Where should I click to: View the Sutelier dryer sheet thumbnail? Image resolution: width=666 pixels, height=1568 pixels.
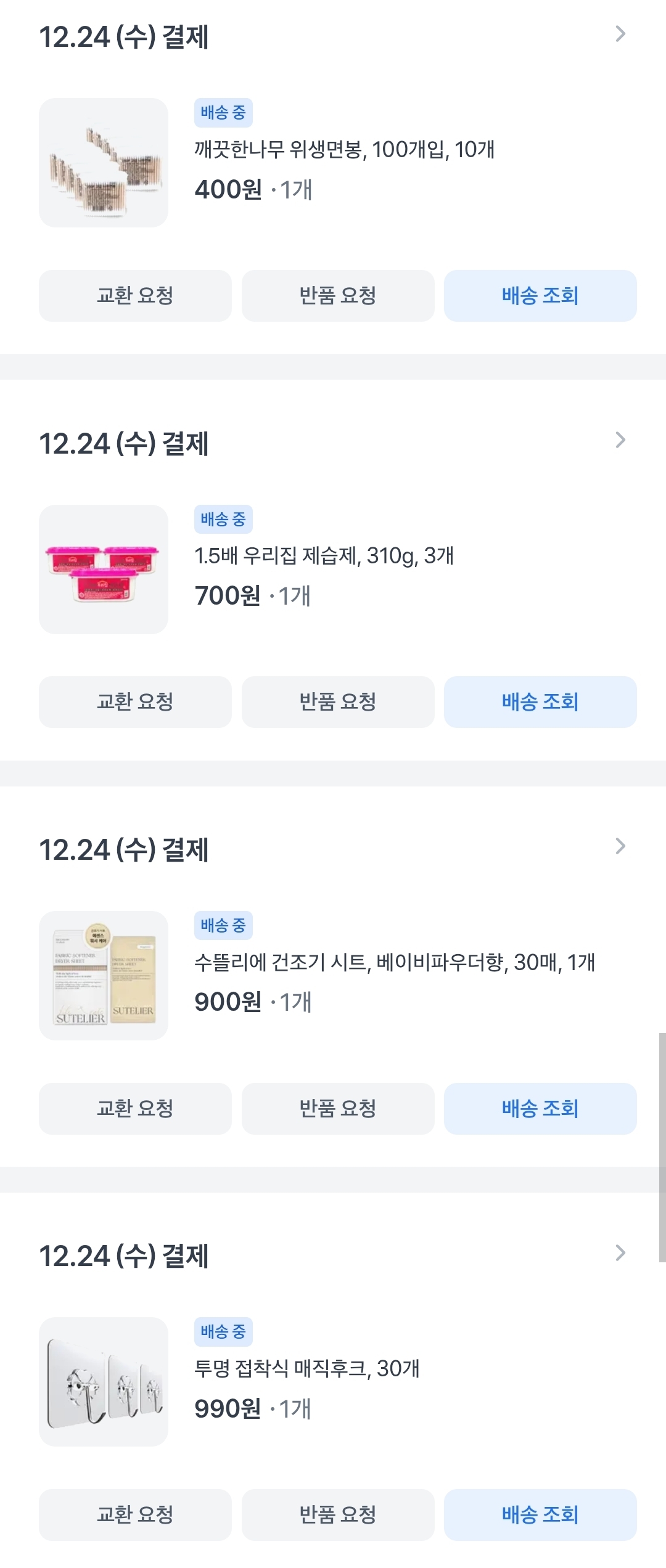[104, 976]
